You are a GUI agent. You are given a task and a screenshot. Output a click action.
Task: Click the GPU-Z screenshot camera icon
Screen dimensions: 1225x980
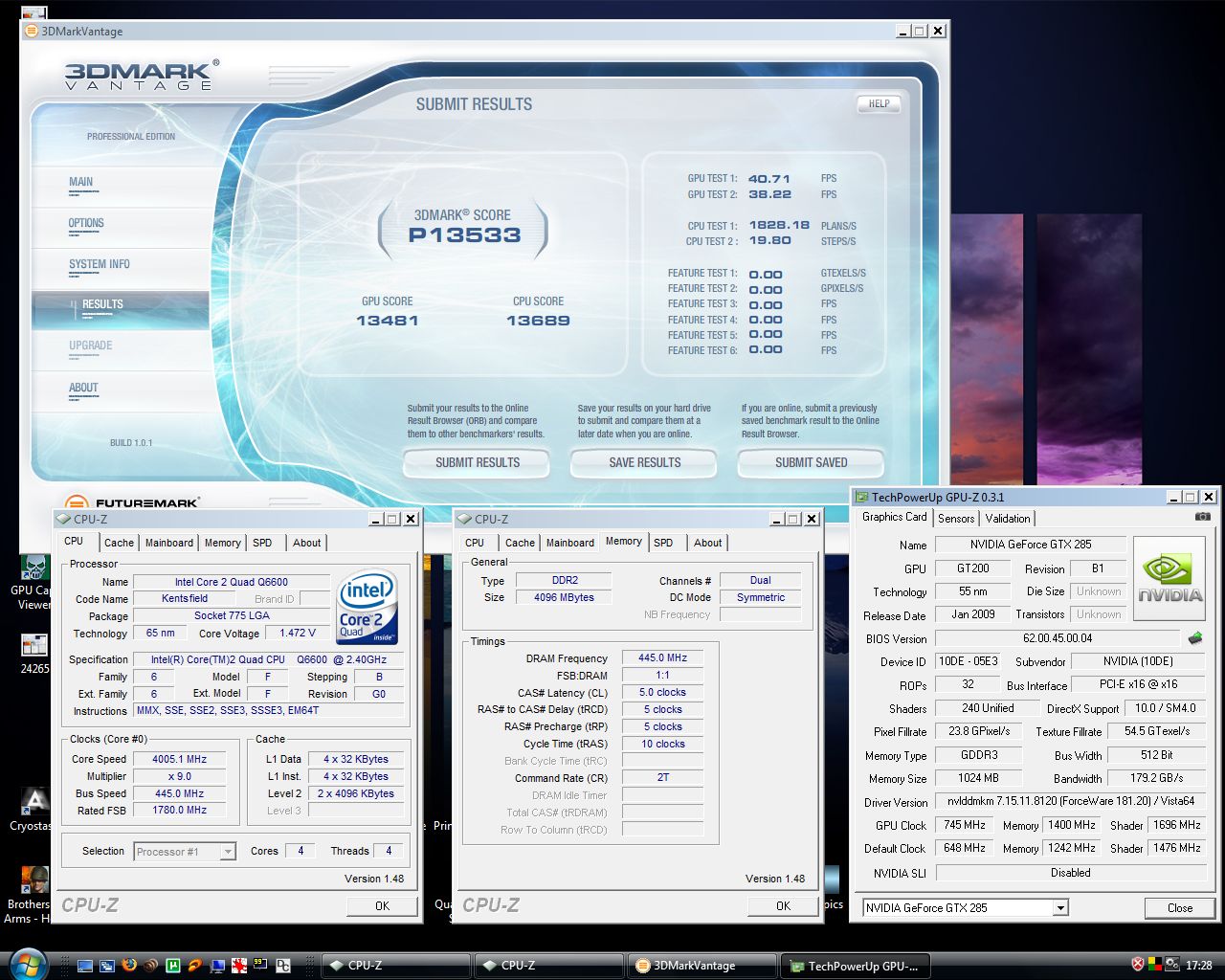[x=1203, y=517]
